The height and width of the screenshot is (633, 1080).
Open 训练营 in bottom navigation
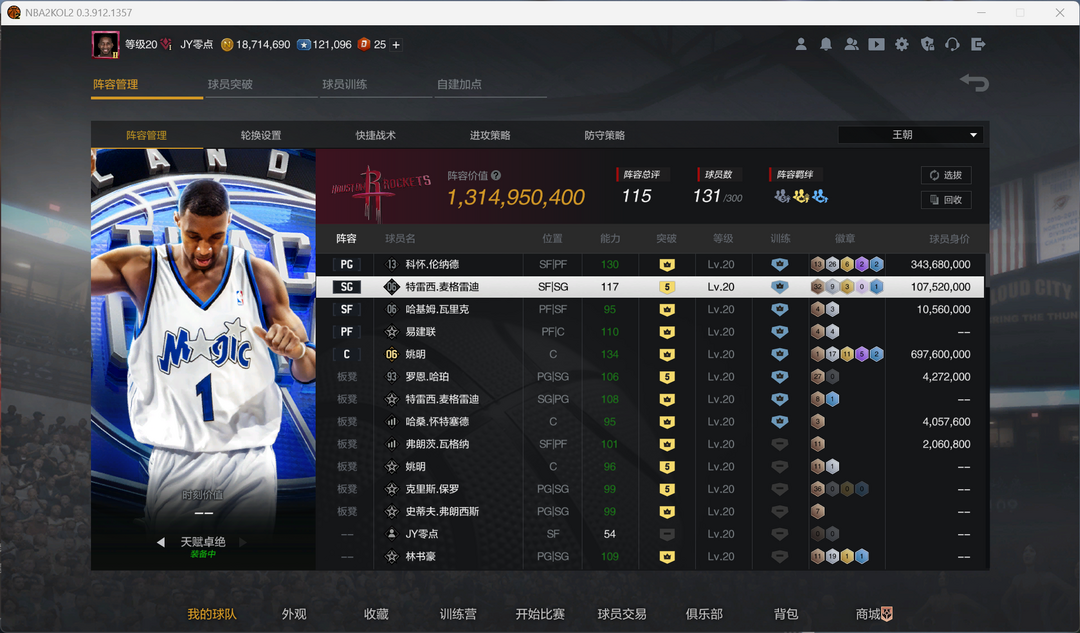click(x=458, y=614)
